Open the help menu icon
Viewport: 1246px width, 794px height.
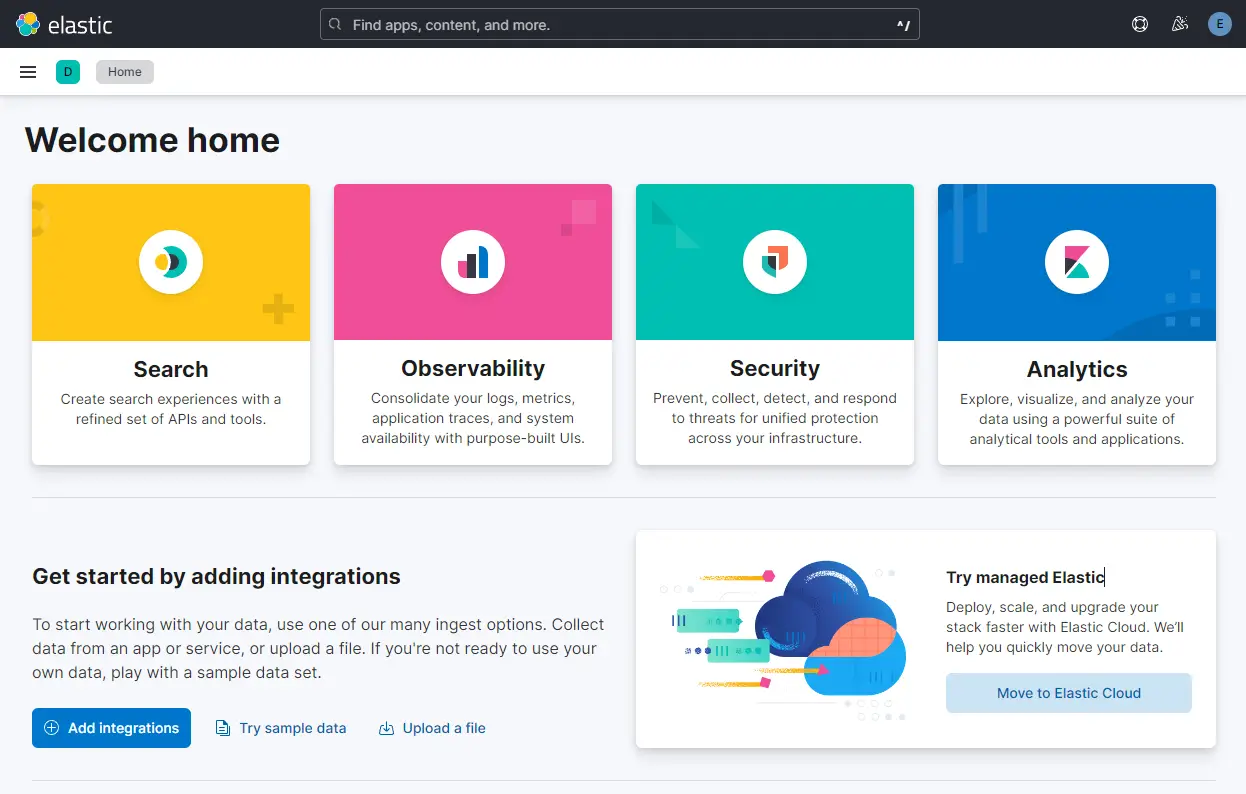click(1140, 24)
